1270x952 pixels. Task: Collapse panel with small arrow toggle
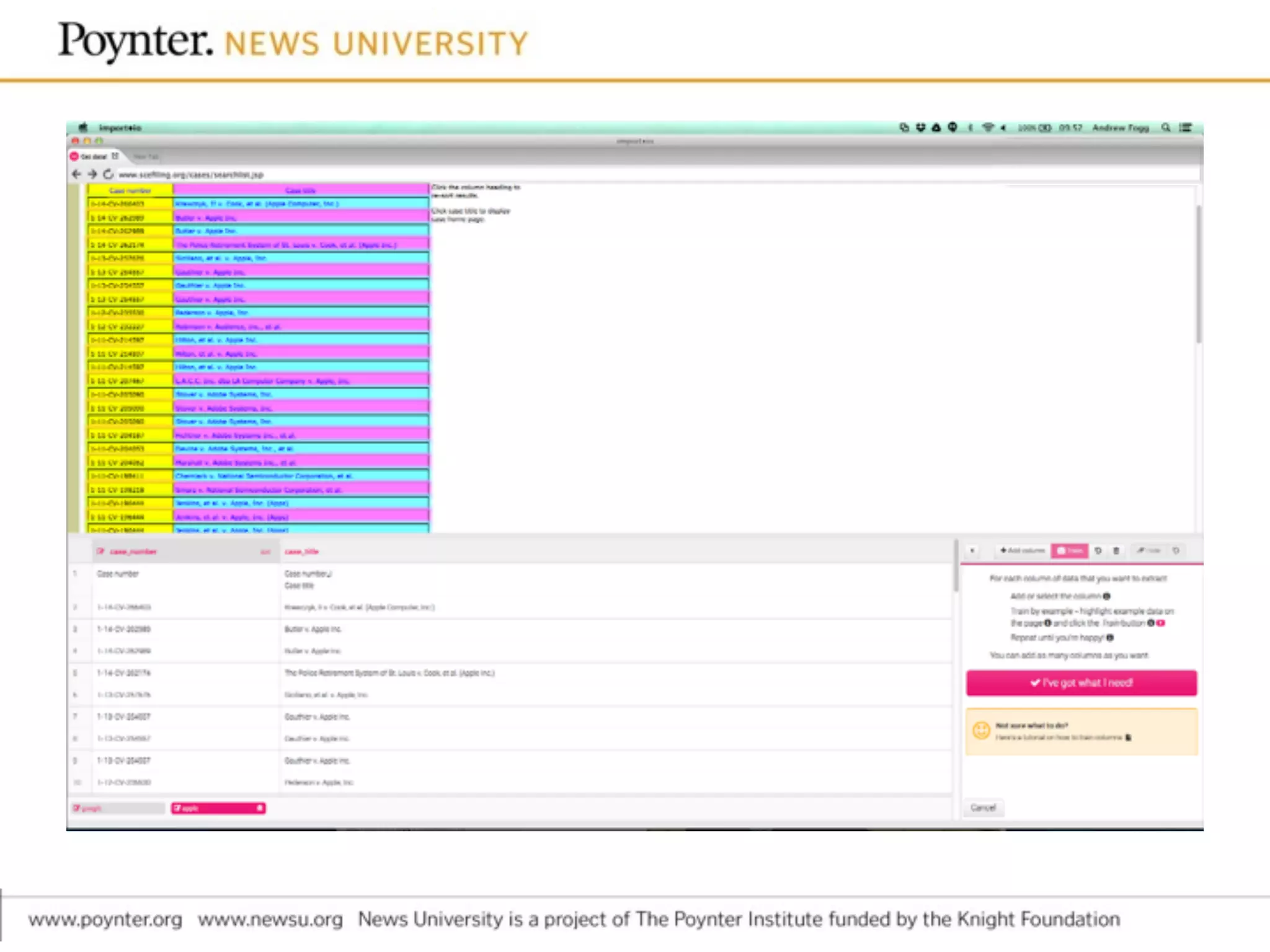click(972, 550)
